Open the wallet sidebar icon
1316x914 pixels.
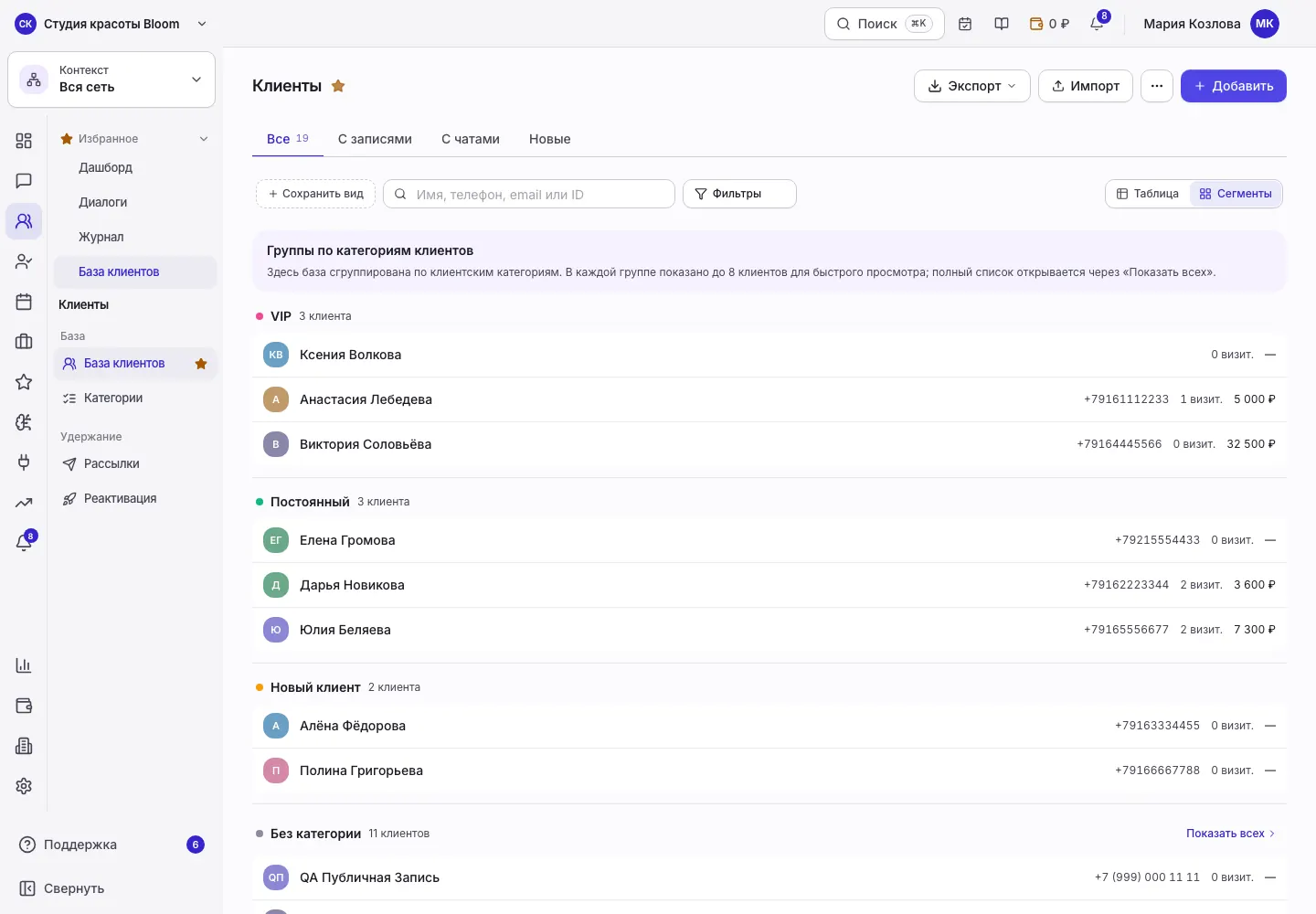[24, 706]
